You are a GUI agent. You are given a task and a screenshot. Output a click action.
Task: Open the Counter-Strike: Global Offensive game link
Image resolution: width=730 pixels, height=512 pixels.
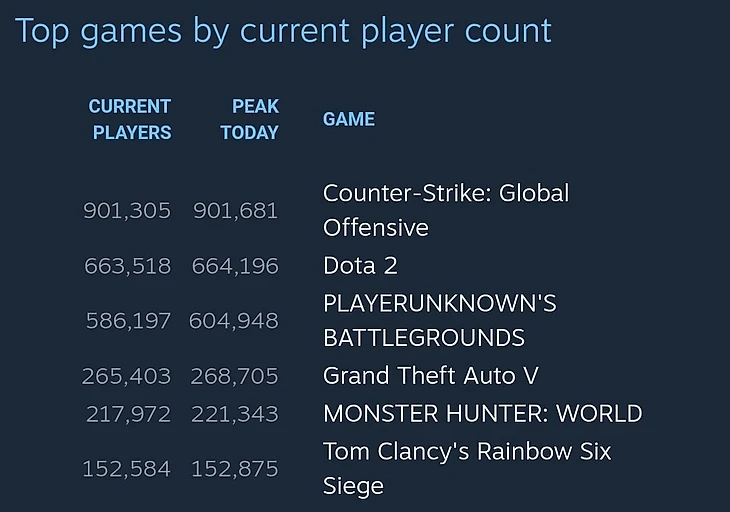point(446,210)
